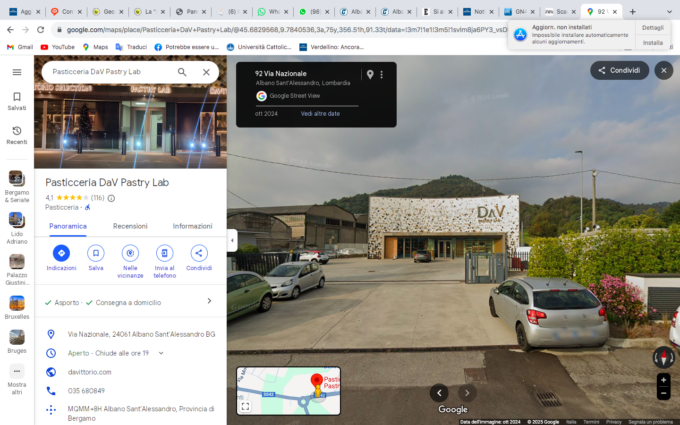Click the davittorio.com website link
This screenshot has width=680, height=425.
click(x=88, y=372)
